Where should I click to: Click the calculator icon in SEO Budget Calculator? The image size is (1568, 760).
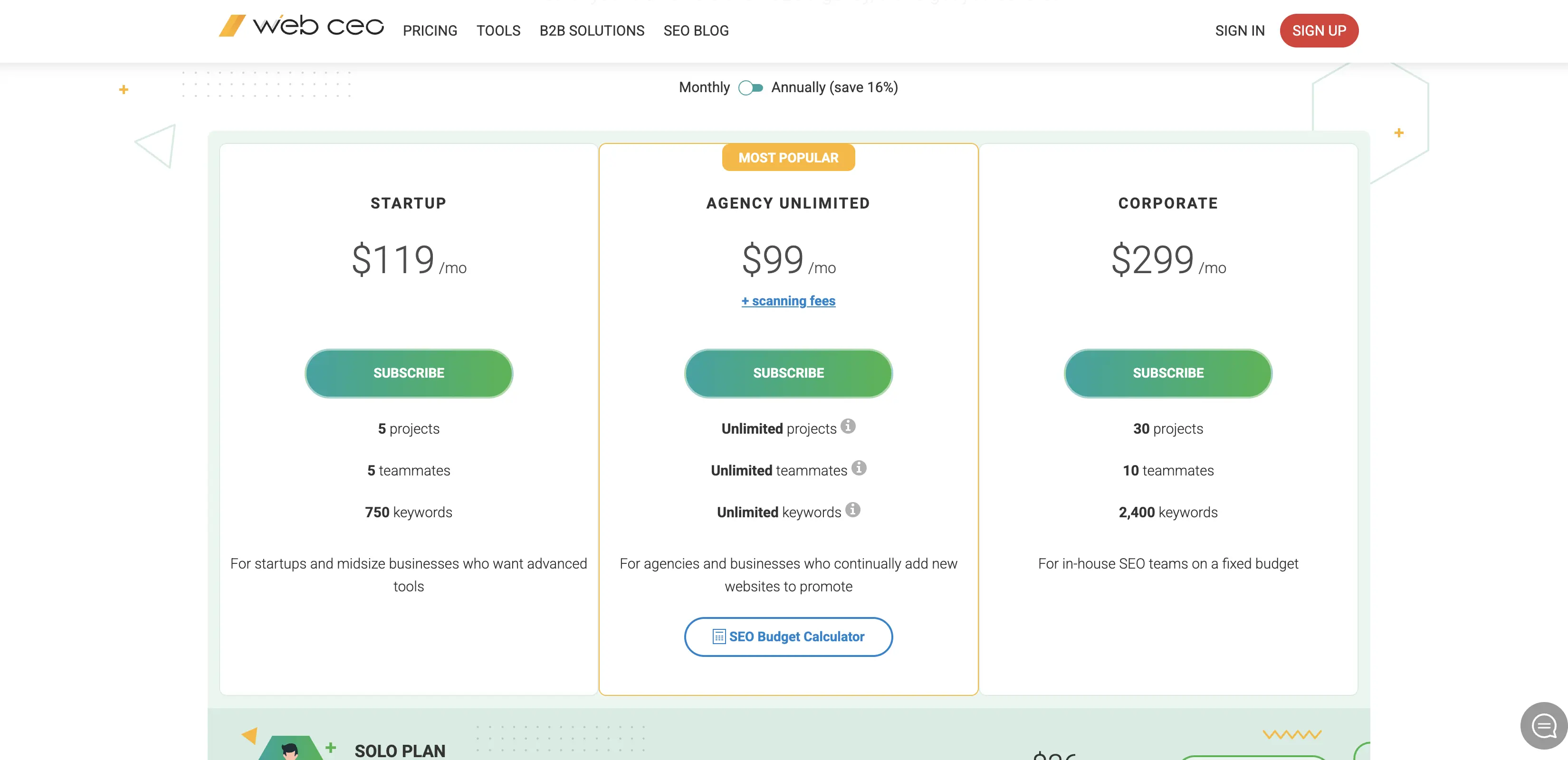pos(719,636)
